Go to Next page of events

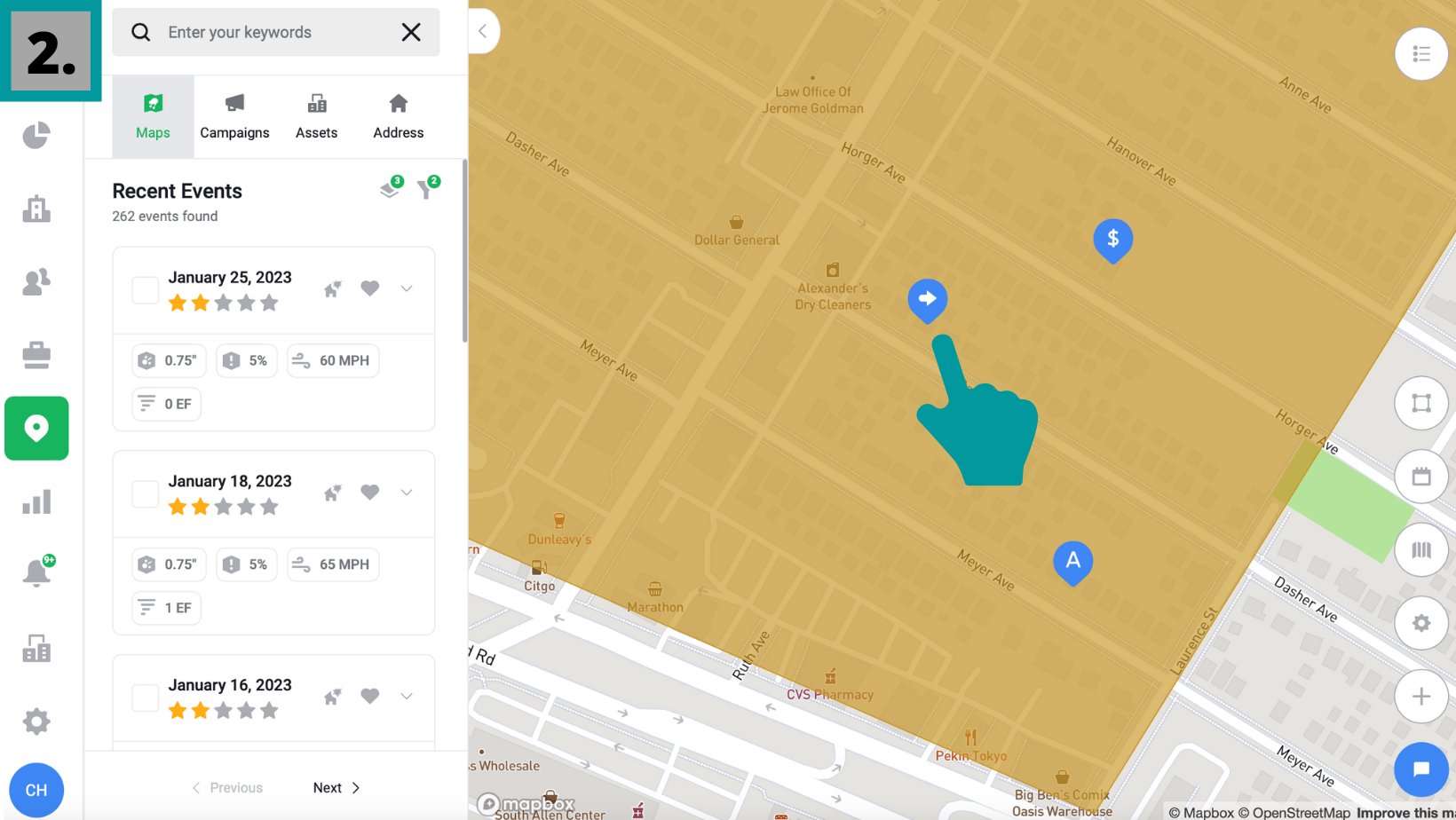[336, 788]
